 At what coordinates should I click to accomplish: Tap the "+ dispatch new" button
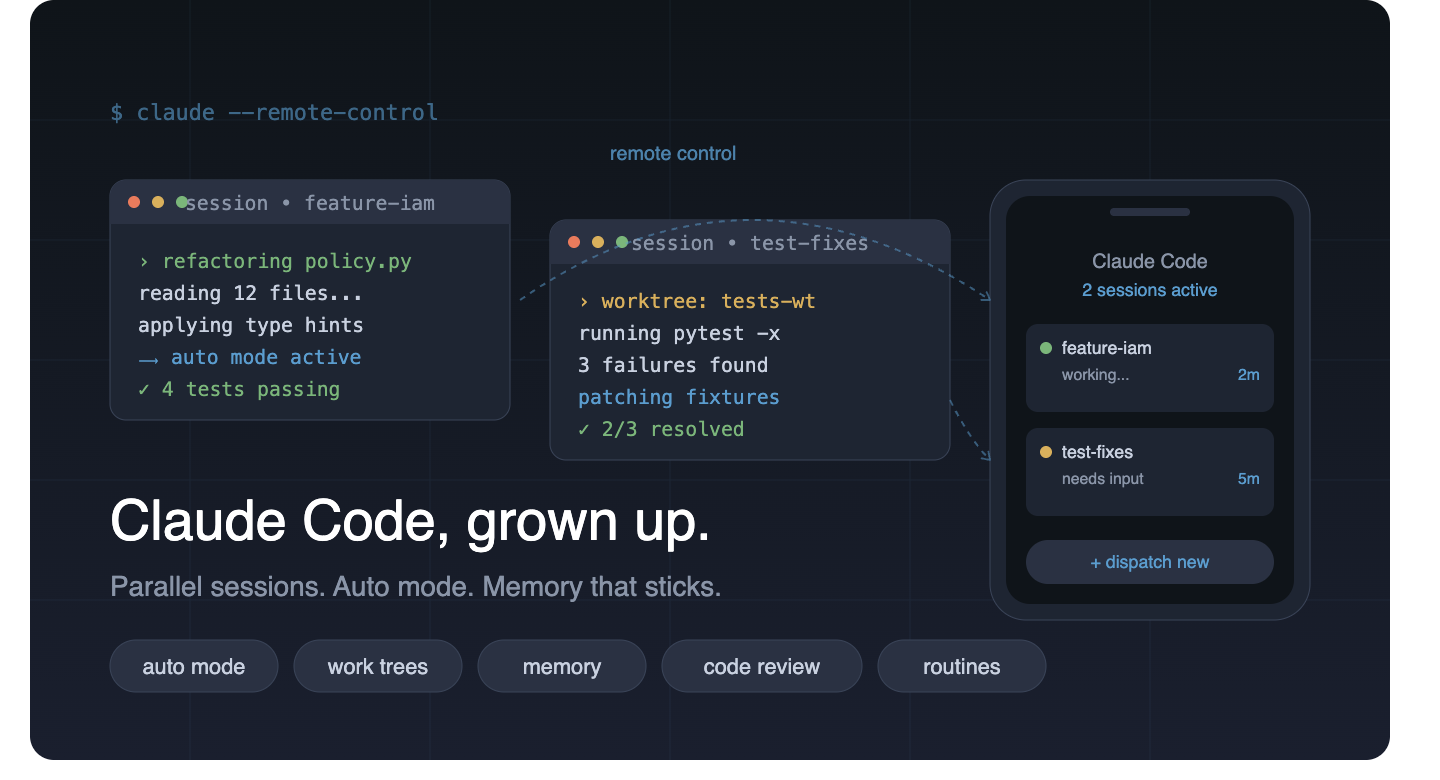pyautogui.click(x=1150, y=562)
